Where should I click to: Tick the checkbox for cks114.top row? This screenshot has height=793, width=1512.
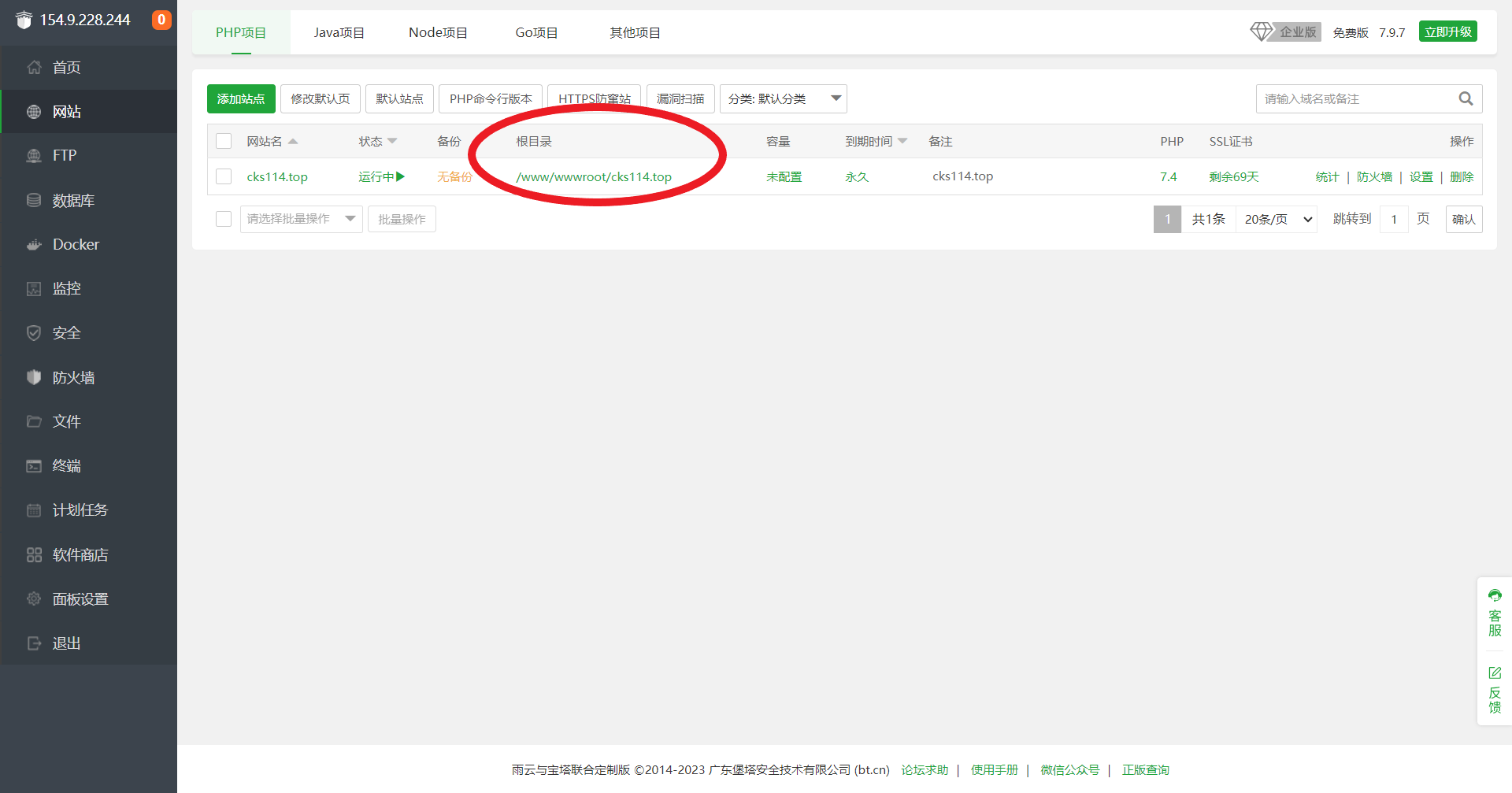click(224, 176)
